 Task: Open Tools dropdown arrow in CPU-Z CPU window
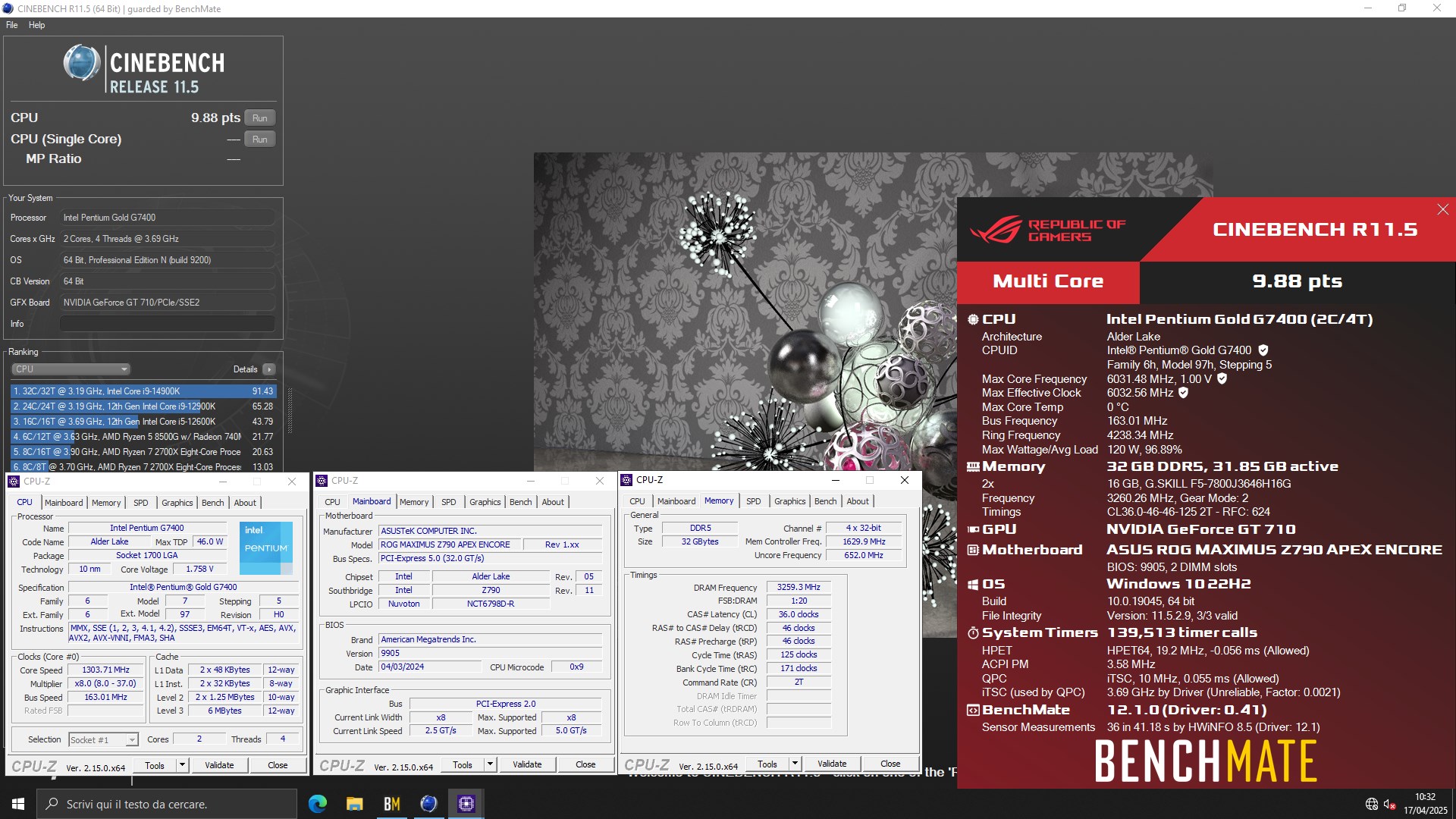(182, 765)
